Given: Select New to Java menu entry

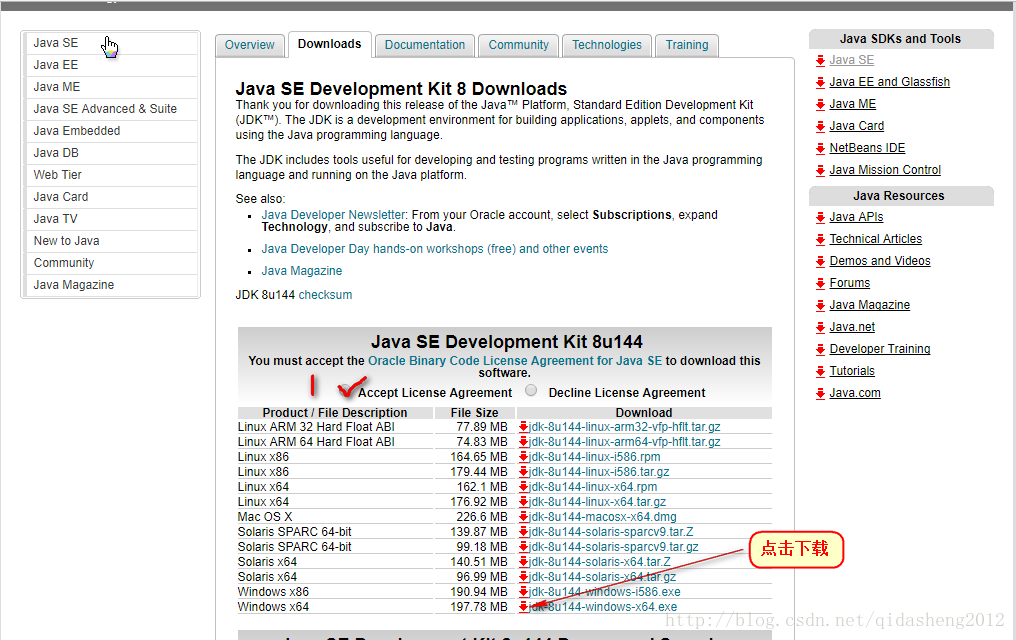Looking at the screenshot, I should tap(111, 241).
